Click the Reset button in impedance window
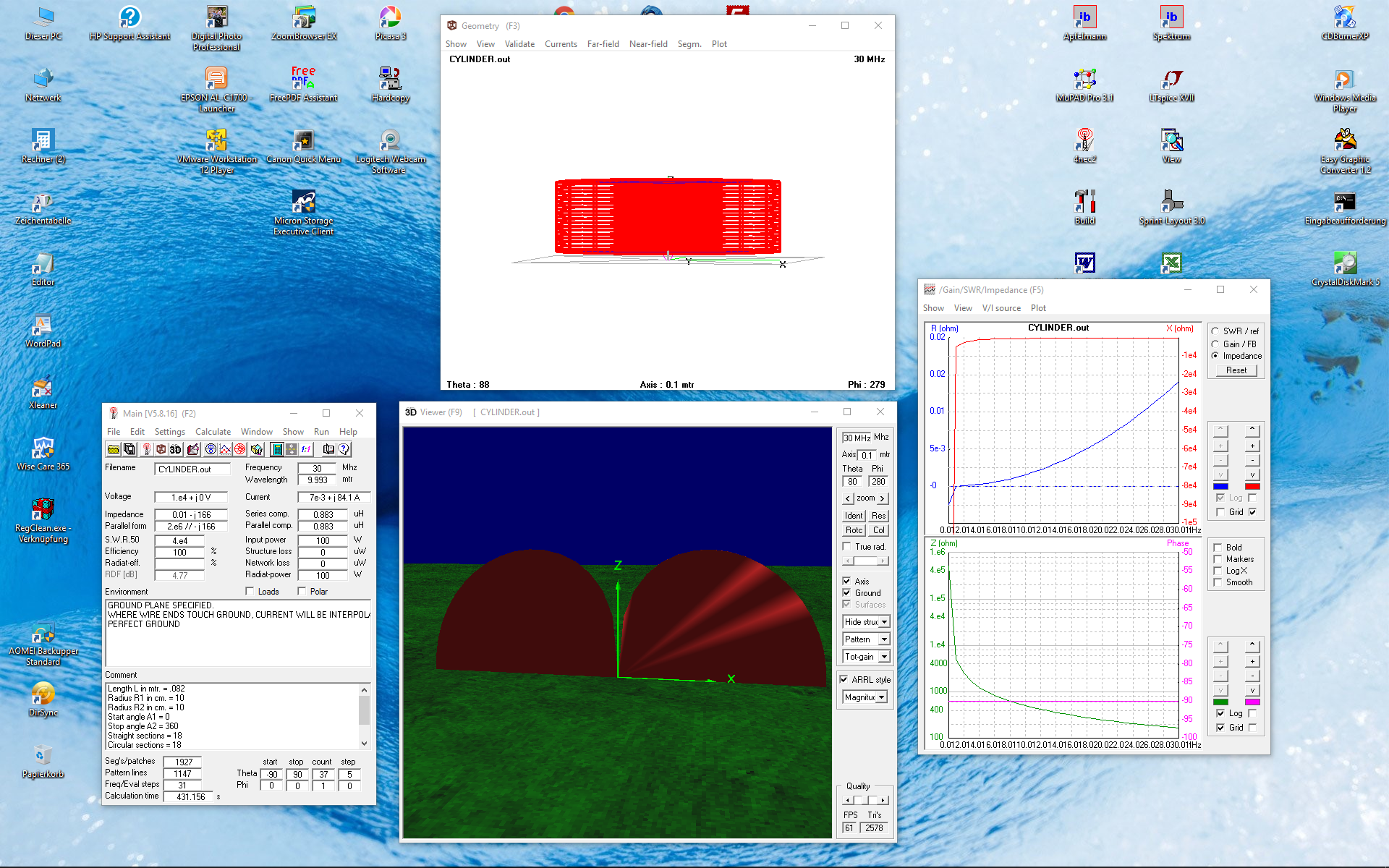Viewport: 1389px width, 868px height. tap(1236, 370)
